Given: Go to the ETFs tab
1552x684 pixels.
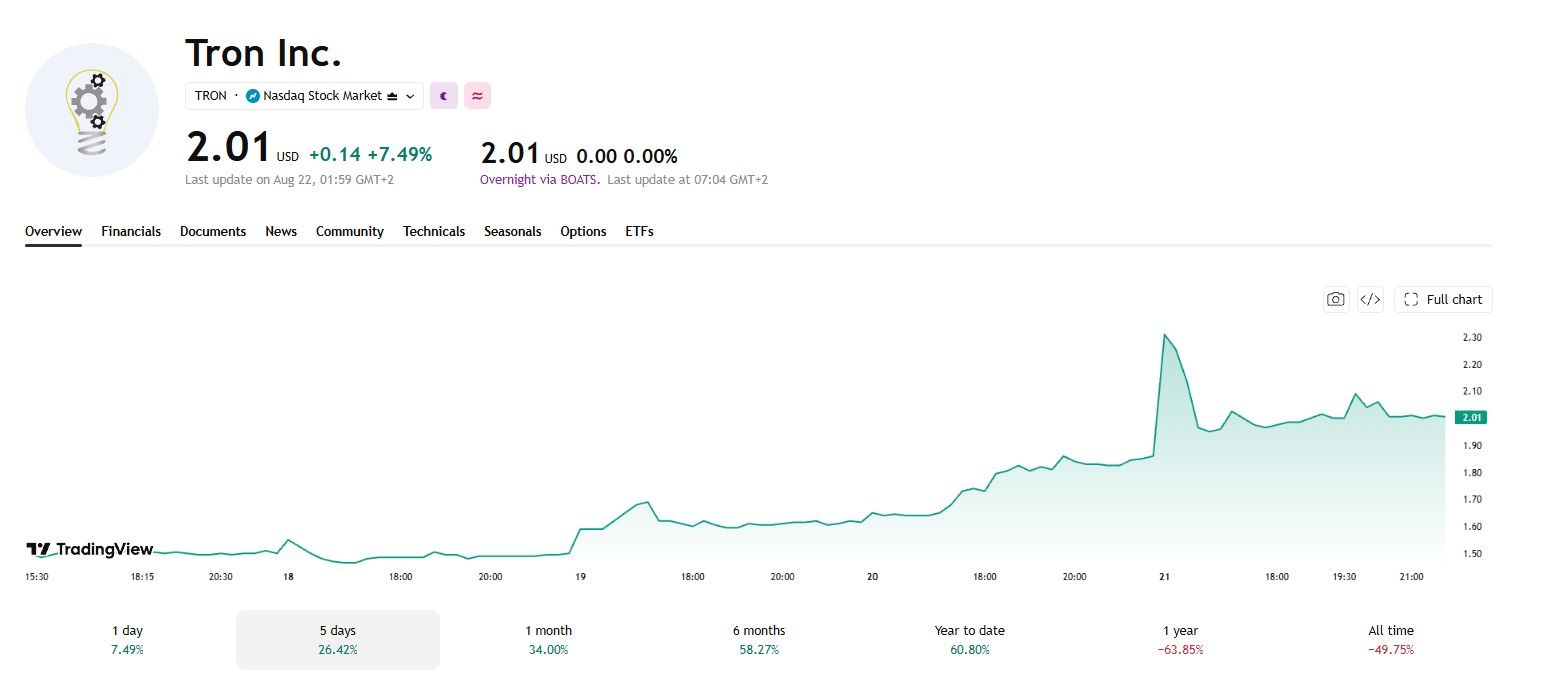Looking at the screenshot, I should [639, 231].
